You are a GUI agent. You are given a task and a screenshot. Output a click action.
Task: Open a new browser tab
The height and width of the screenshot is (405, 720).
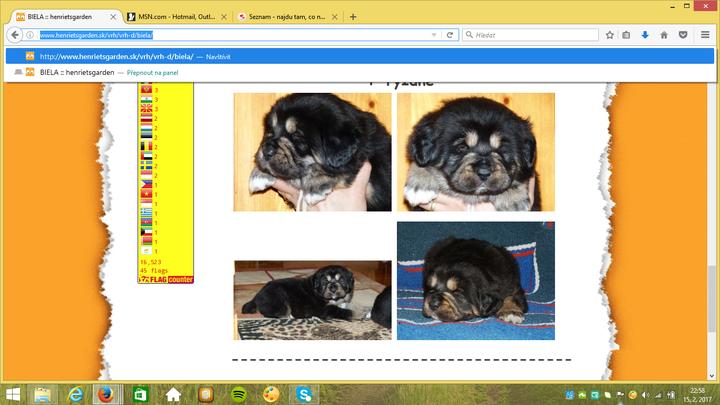point(352,17)
